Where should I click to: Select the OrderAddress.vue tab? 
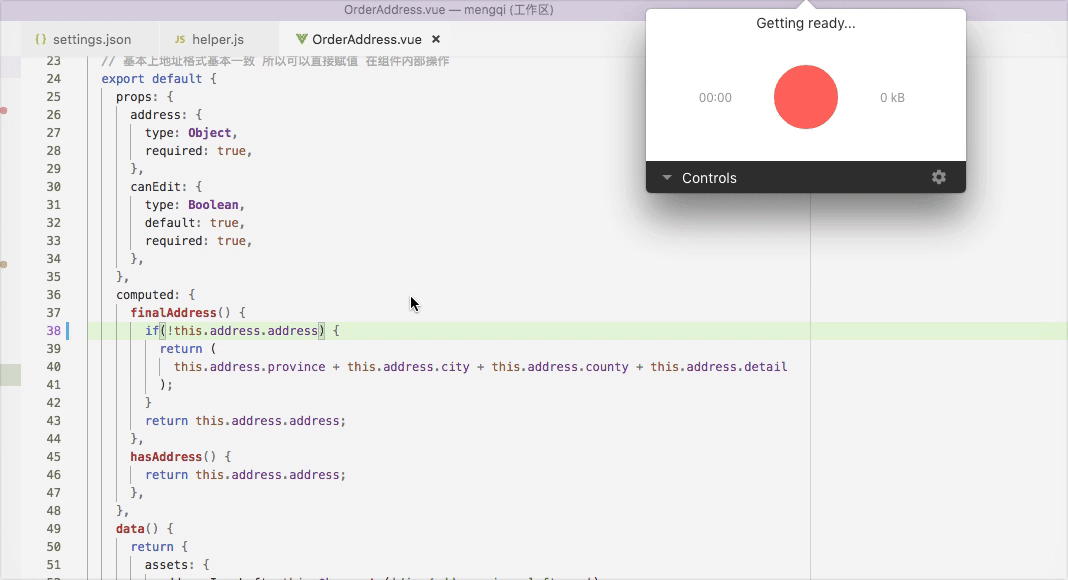(x=366, y=39)
